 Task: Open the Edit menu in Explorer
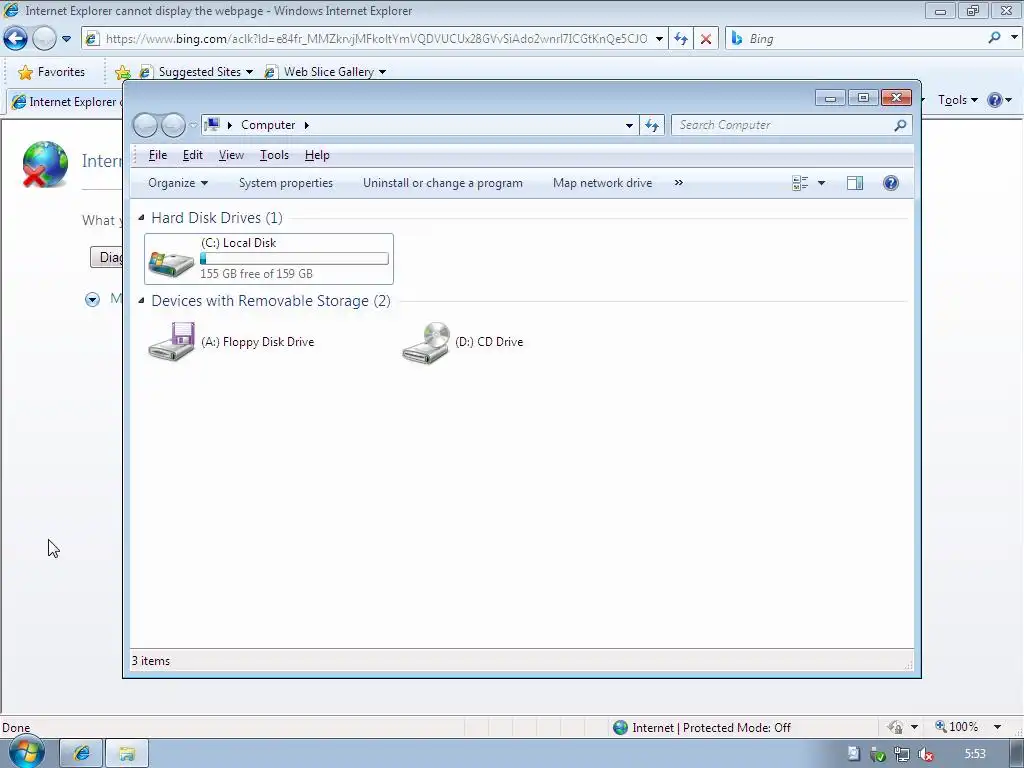193,155
